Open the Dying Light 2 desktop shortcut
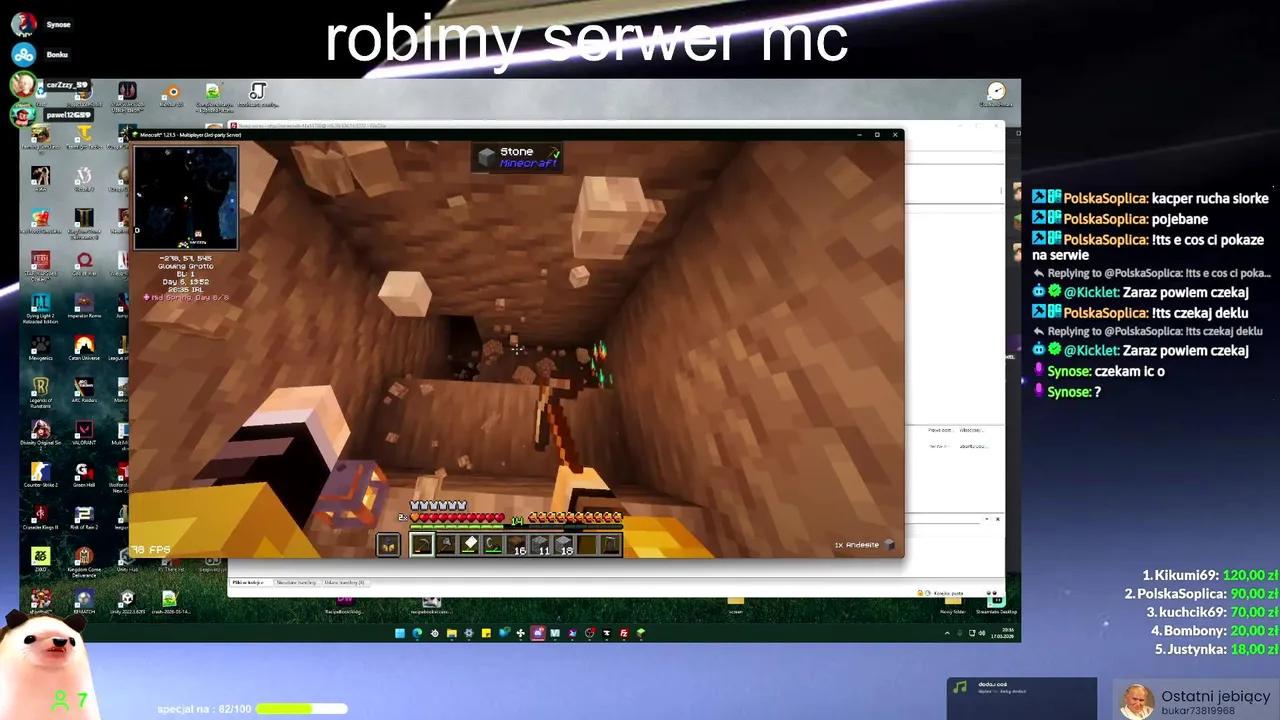 coord(40,308)
